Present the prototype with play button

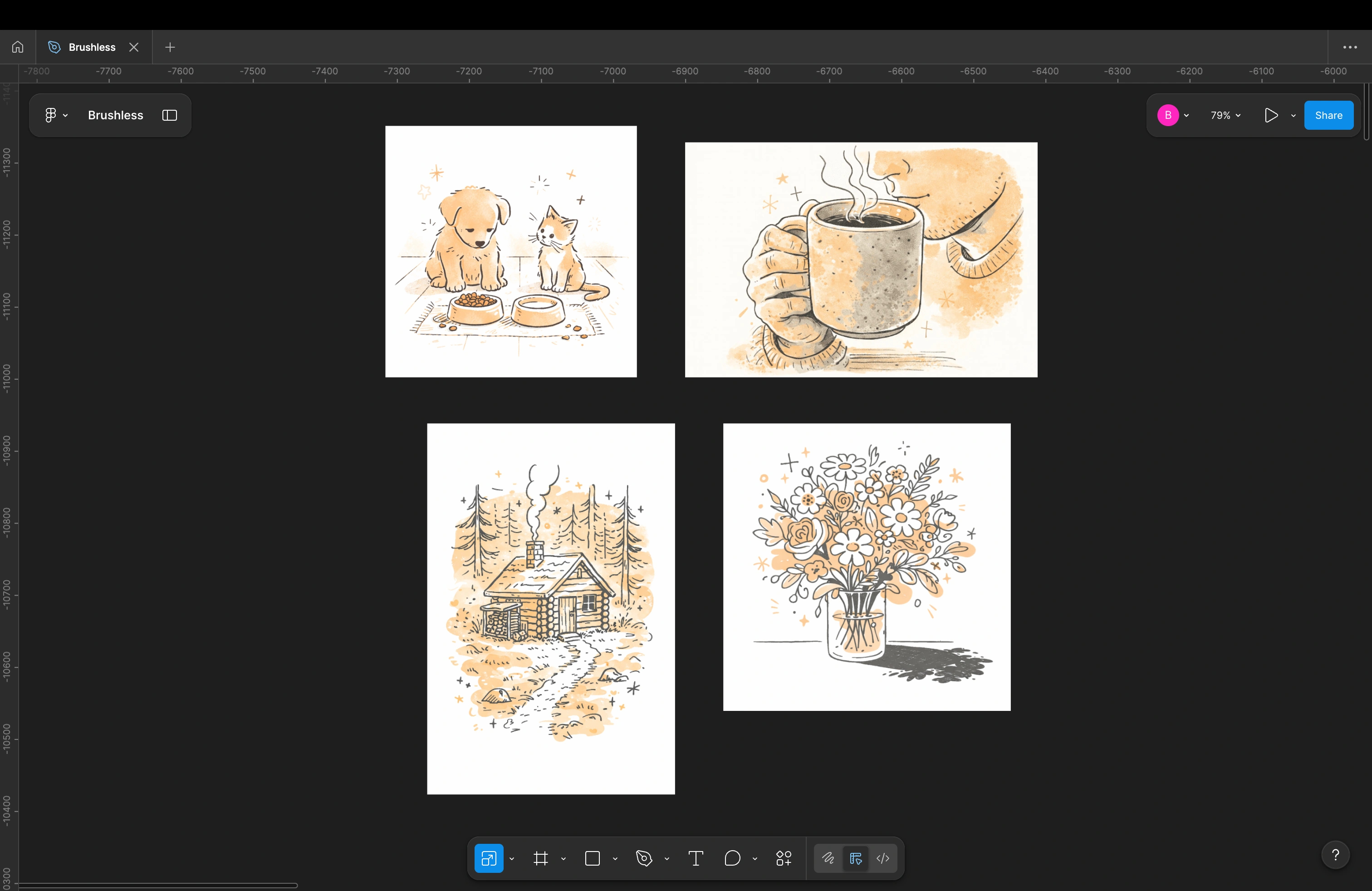[1270, 115]
